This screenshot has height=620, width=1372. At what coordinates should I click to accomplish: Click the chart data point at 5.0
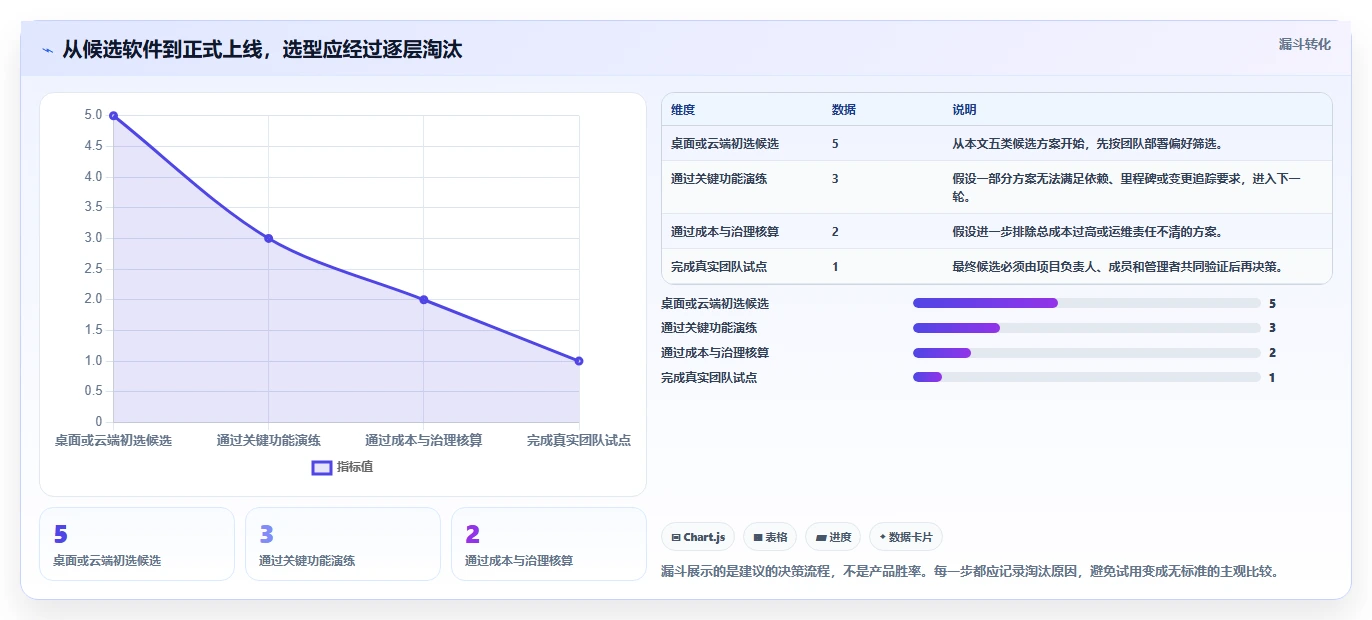[x=113, y=116]
